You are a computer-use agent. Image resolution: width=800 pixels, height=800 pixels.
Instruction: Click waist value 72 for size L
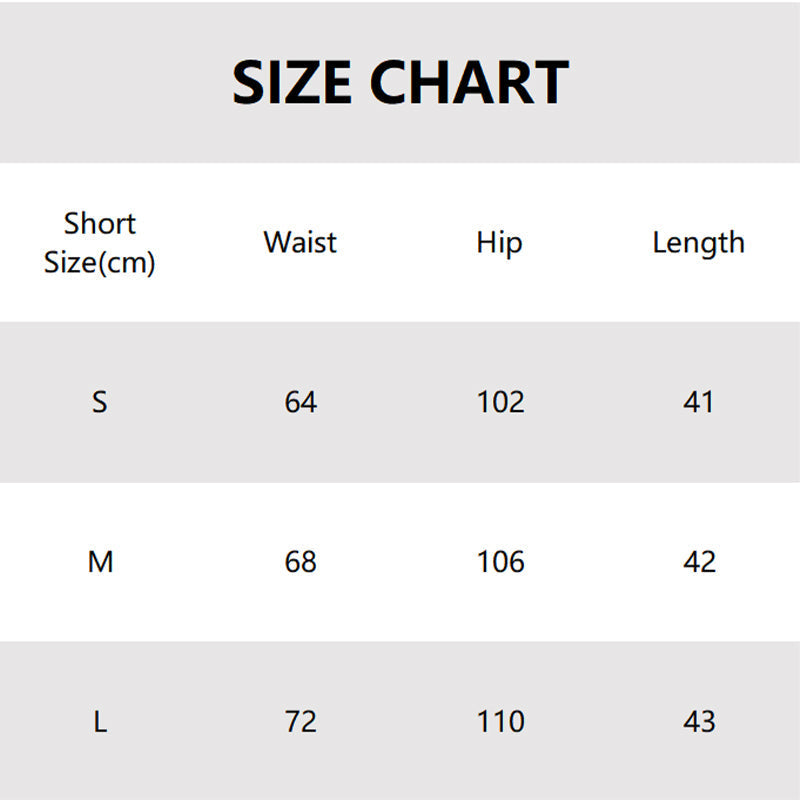click(300, 721)
